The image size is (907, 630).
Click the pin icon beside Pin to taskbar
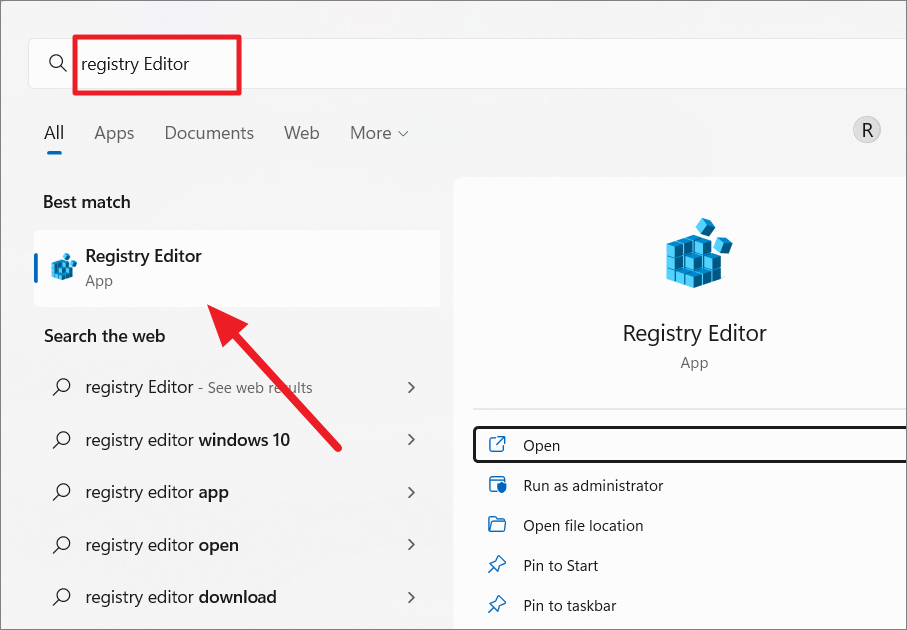(x=497, y=605)
